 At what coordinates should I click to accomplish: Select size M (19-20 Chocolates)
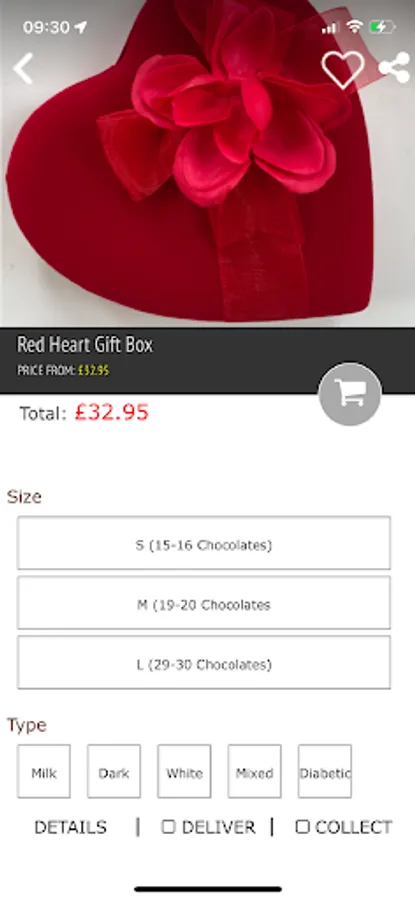[x=204, y=603]
